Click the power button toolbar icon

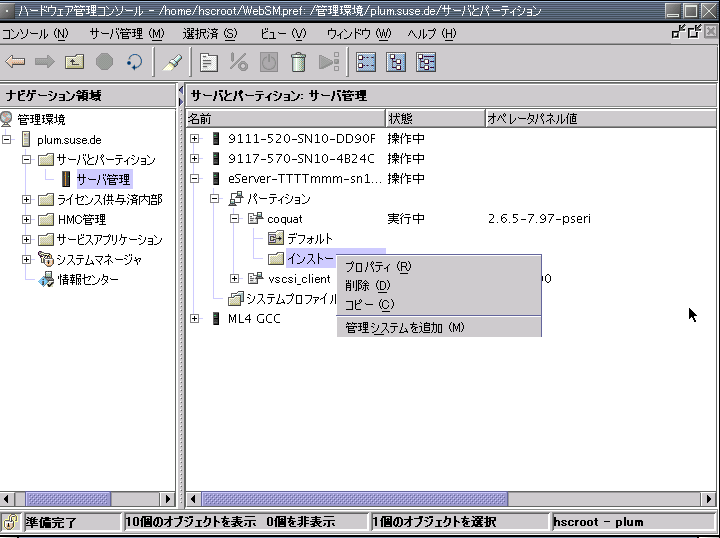click(x=269, y=62)
